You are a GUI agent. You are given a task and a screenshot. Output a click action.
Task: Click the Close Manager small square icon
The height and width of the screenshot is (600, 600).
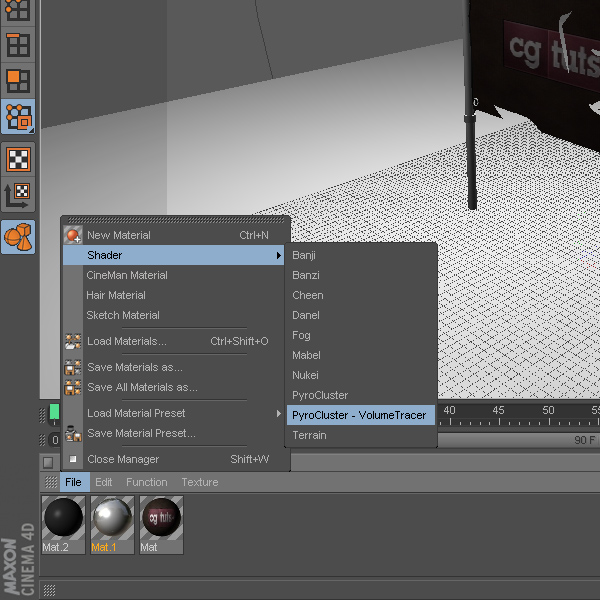click(x=73, y=459)
